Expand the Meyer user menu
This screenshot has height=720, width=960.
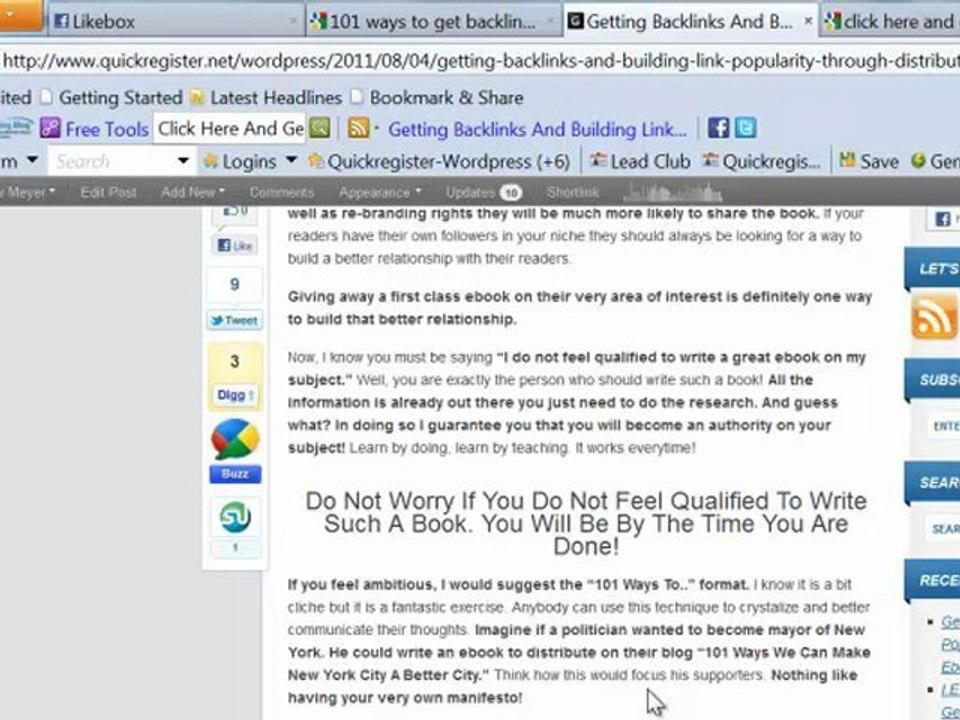(29, 192)
